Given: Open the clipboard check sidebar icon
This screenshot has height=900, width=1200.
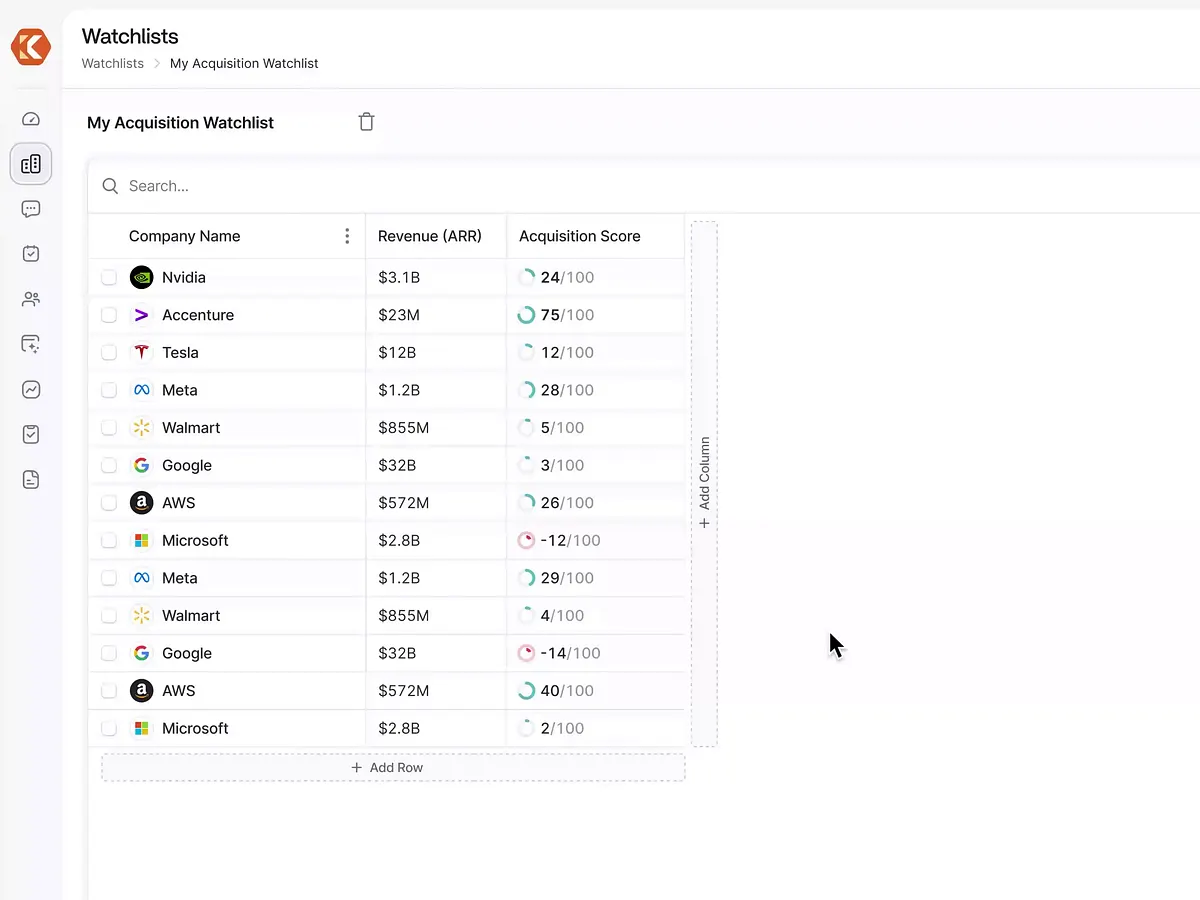Looking at the screenshot, I should (x=31, y=434).
